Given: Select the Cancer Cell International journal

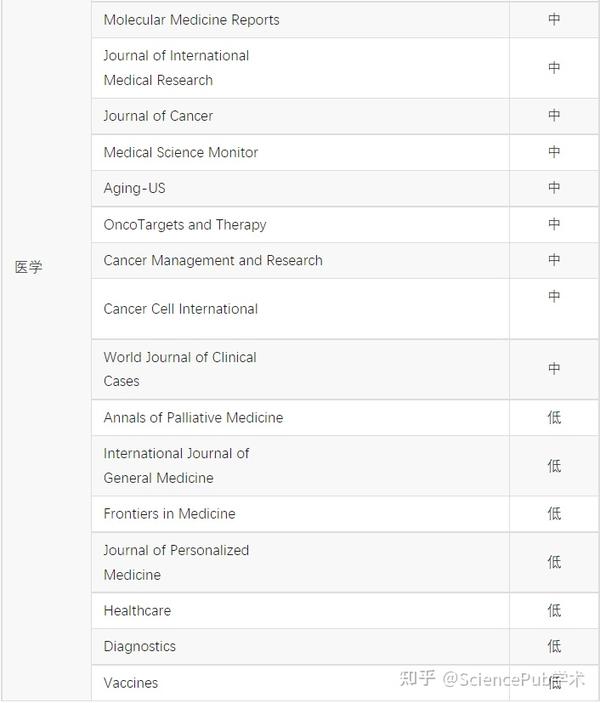Looking at the screenshot, I should click(x=181, y=309).
